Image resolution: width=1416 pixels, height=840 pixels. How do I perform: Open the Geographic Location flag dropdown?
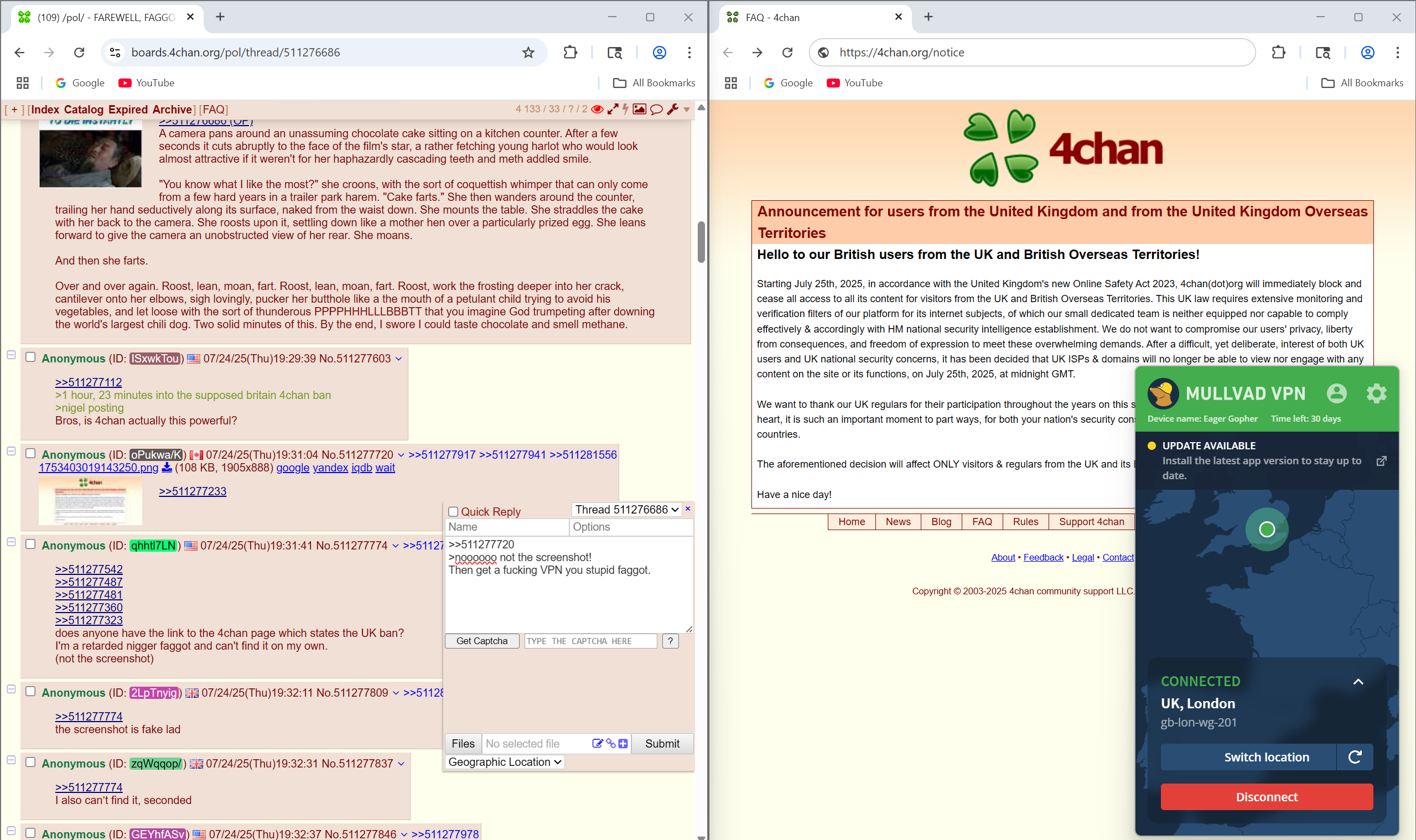[505, 762]
